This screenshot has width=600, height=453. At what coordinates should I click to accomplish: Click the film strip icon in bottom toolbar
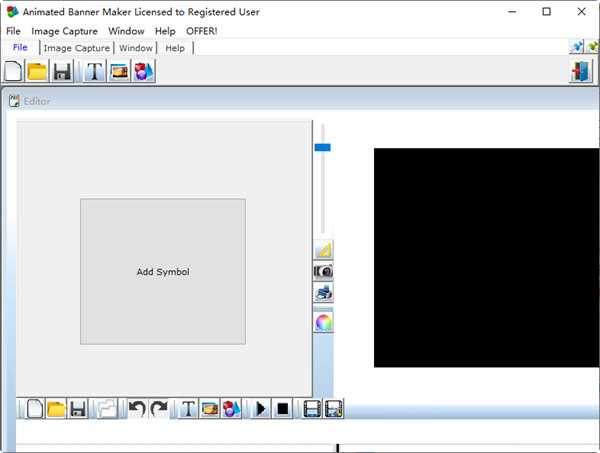pyautogui.click(x=312, y=409)
